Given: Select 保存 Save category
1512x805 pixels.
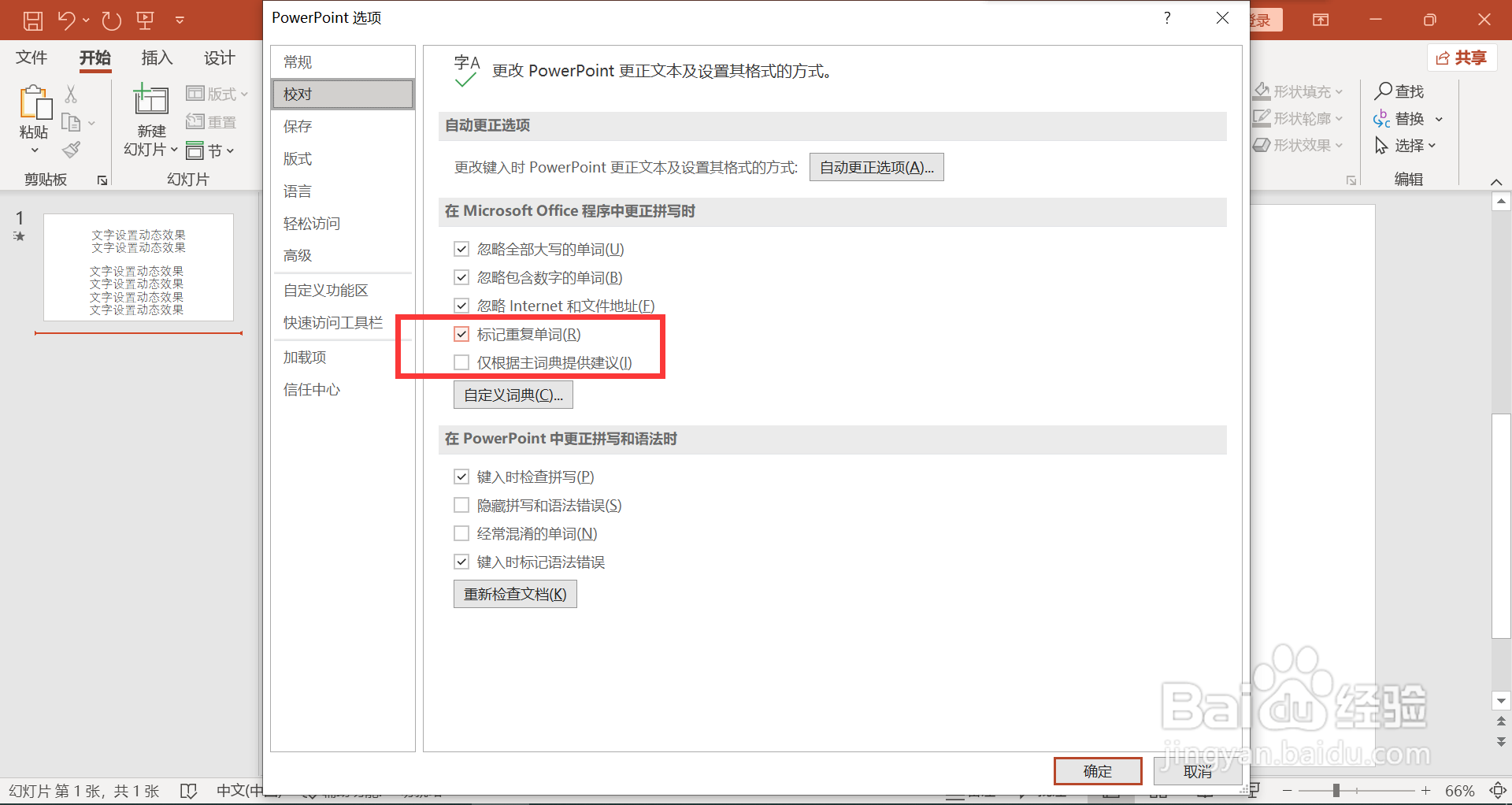Looking at the screenshot, I should click(343, 126).
